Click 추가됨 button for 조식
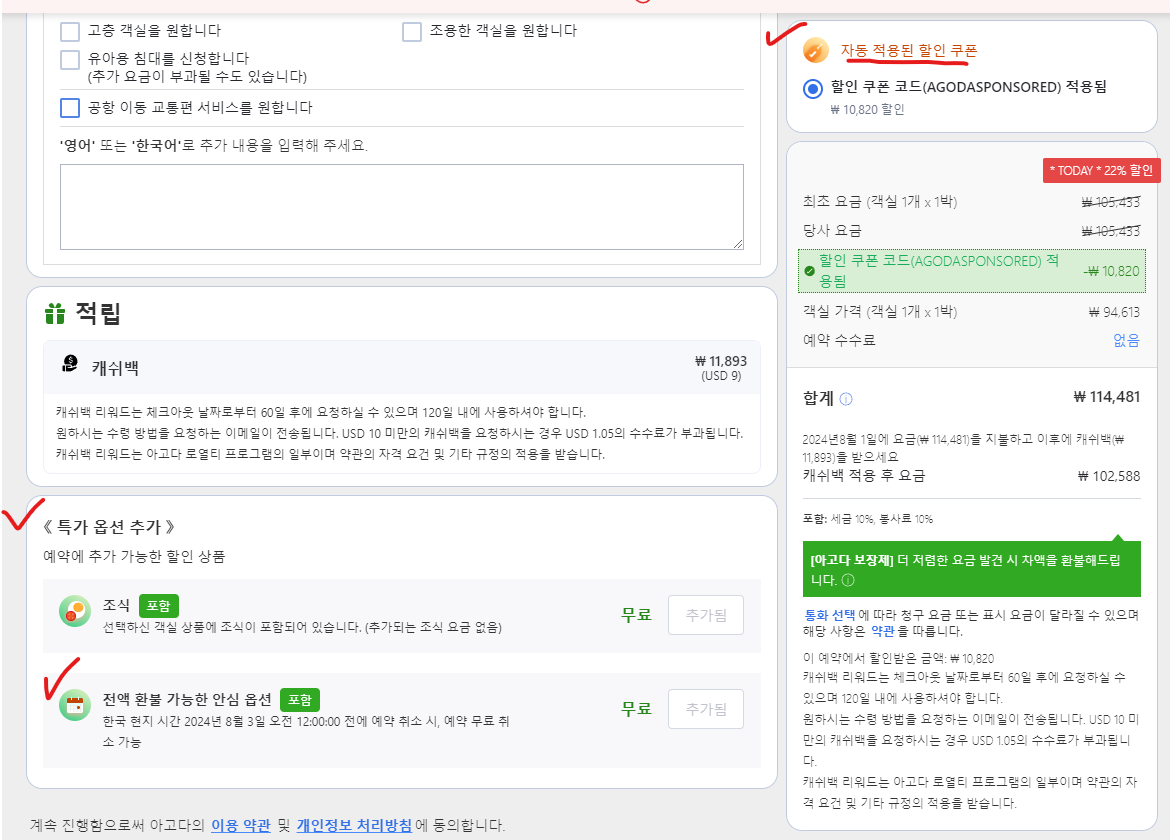The image size is (1170, 840). pyautogui.click(x=705, y=614)
